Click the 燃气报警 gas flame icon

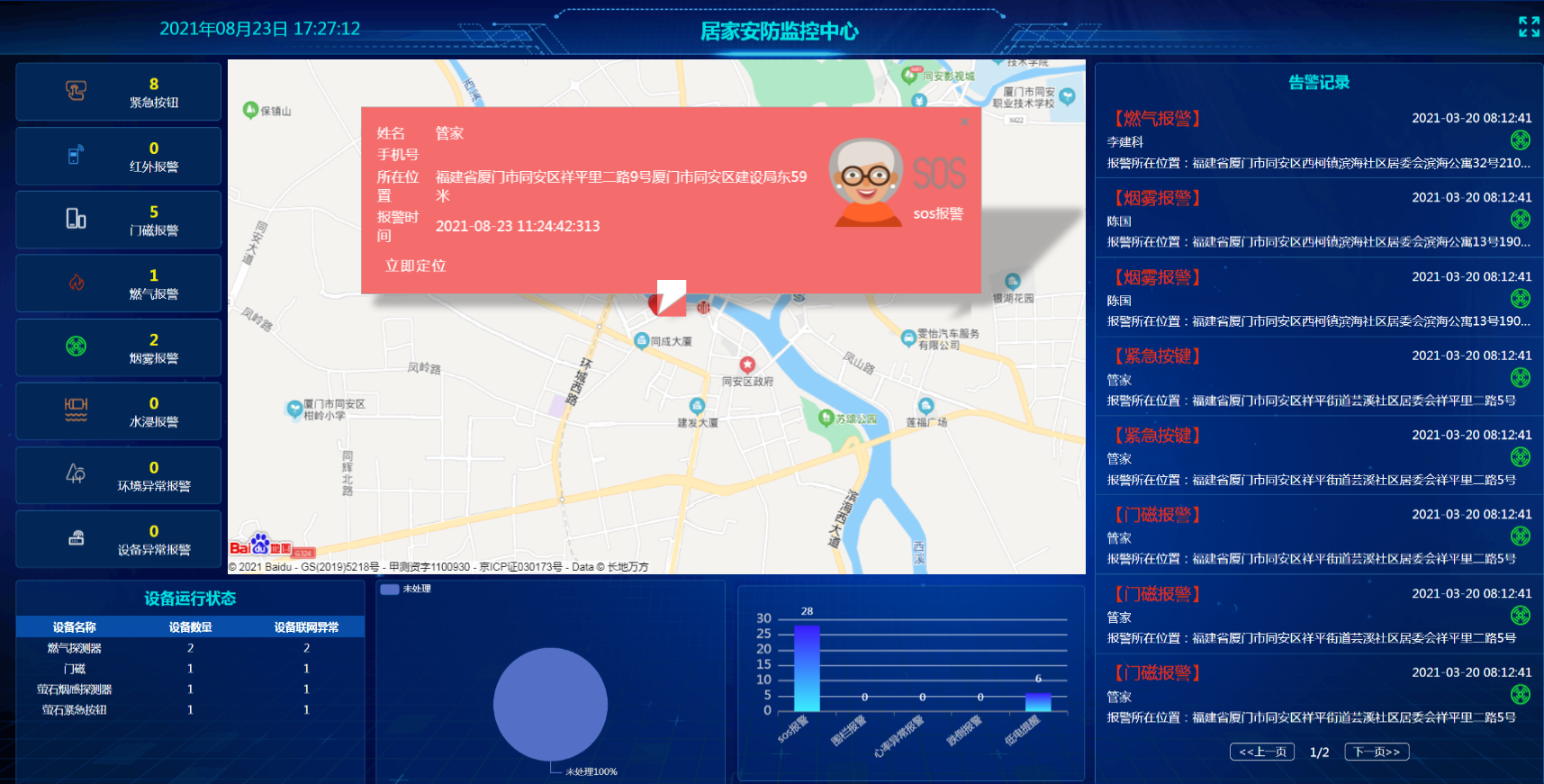pos(77,283)
